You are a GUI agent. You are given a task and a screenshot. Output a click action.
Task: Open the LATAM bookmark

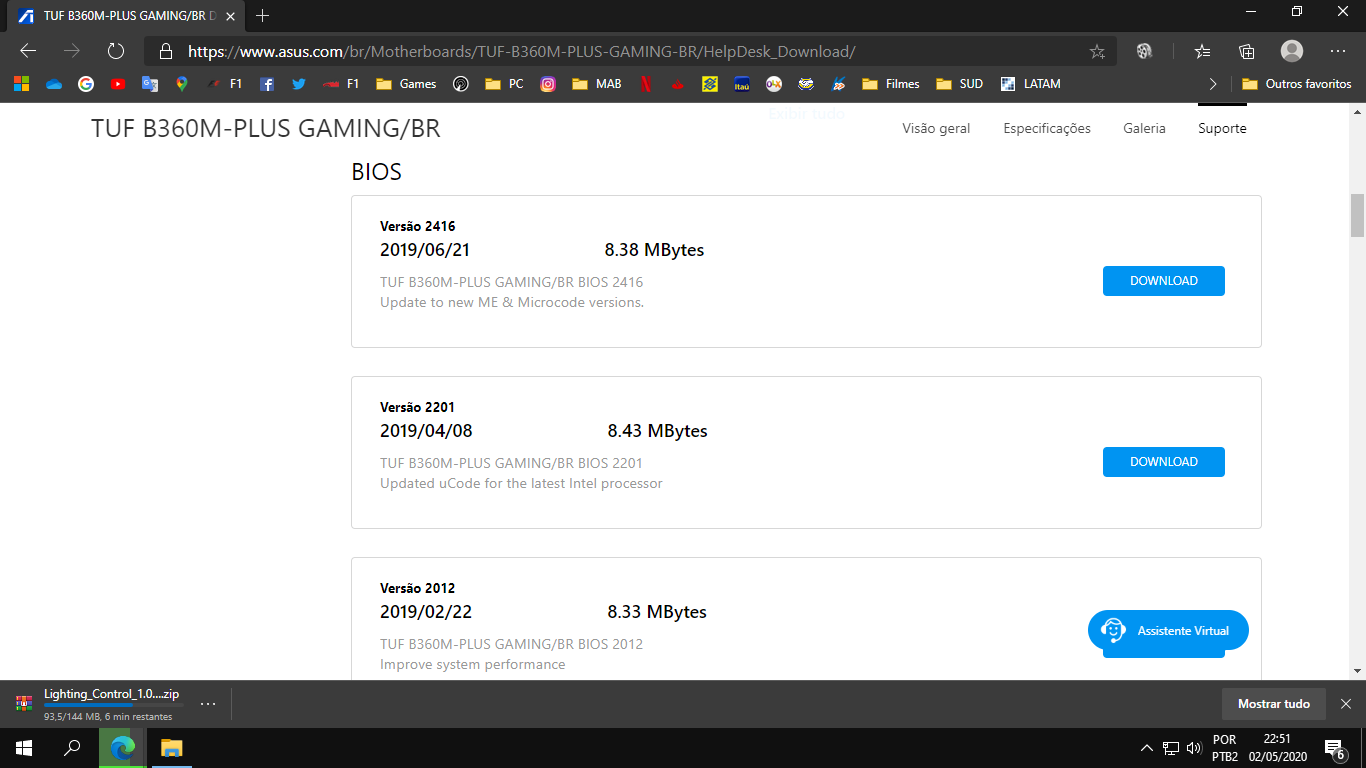pos(1030,84)
